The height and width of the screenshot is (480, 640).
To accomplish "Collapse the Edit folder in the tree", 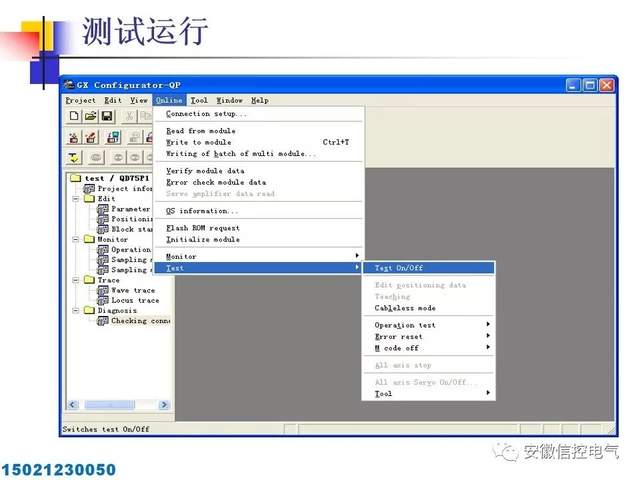I will 76,199.
